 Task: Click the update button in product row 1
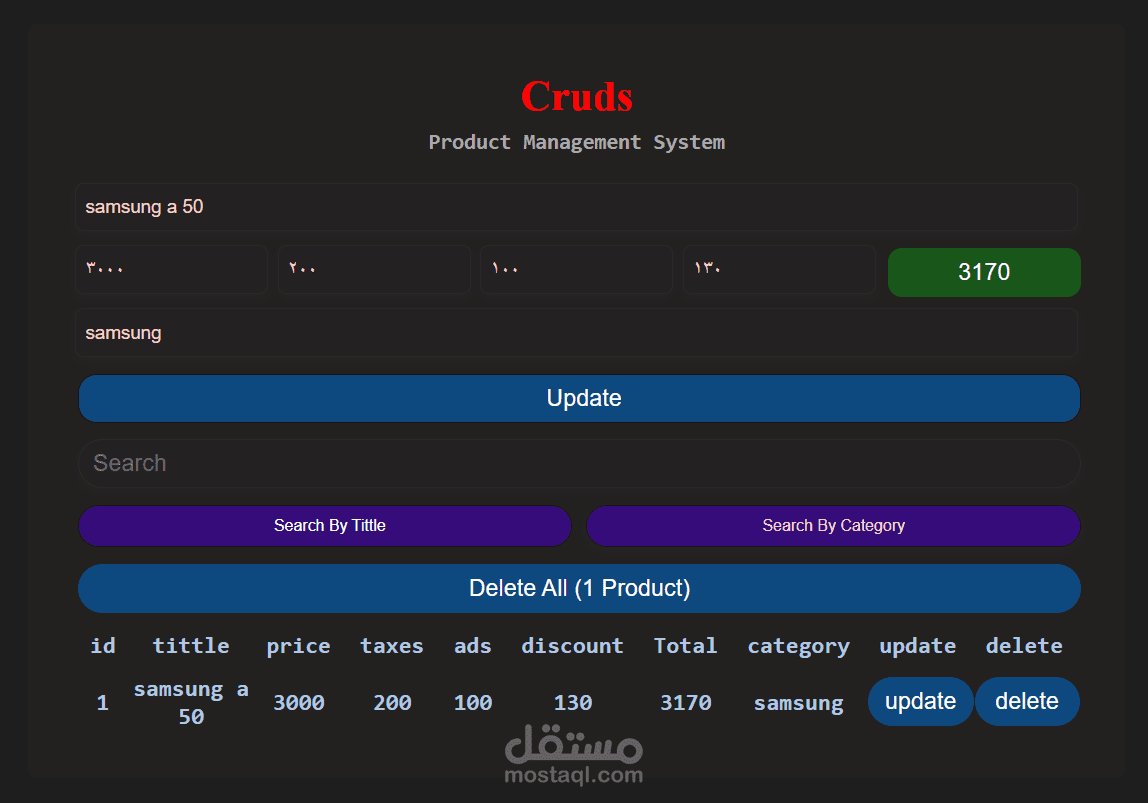tap(920, 701)
